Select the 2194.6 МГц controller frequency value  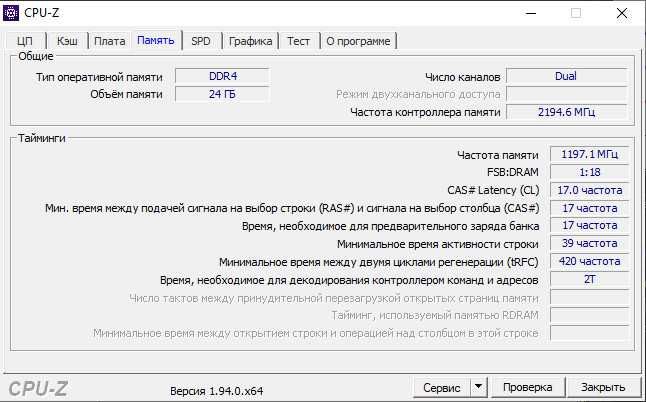point(566,112)
